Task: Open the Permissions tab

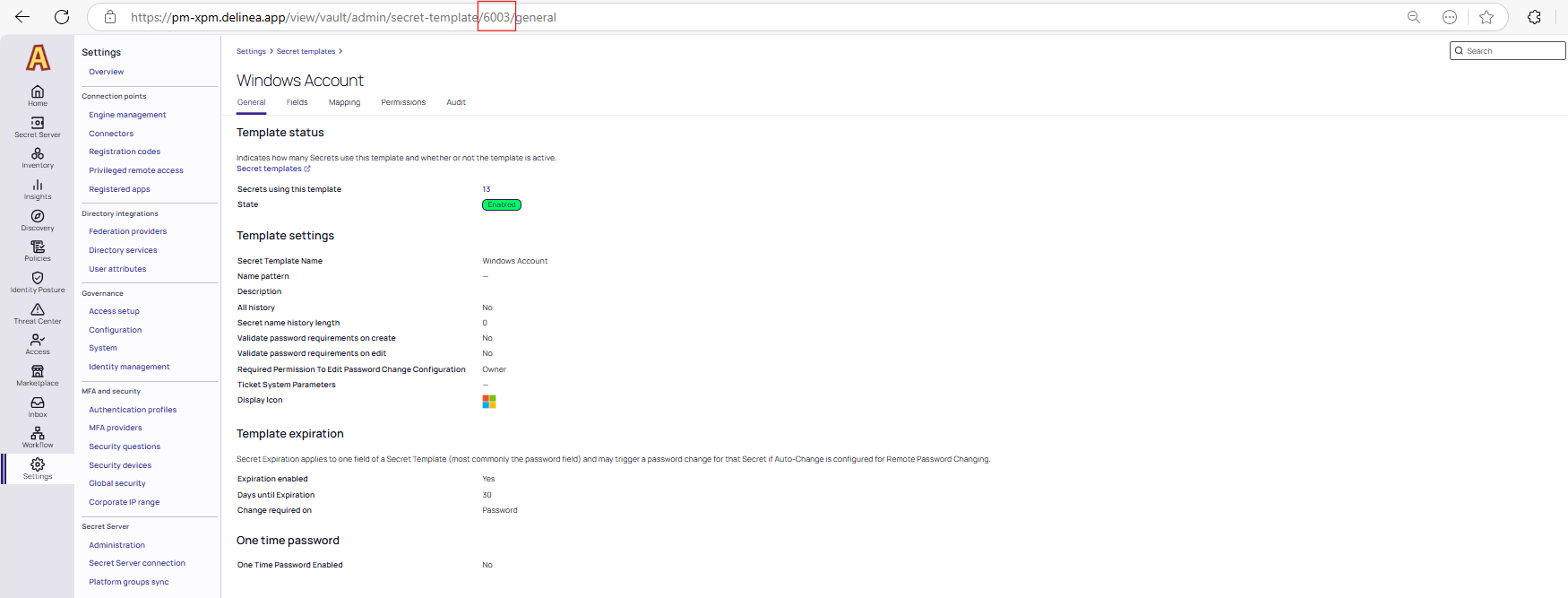Action: [x=403, y=102]
